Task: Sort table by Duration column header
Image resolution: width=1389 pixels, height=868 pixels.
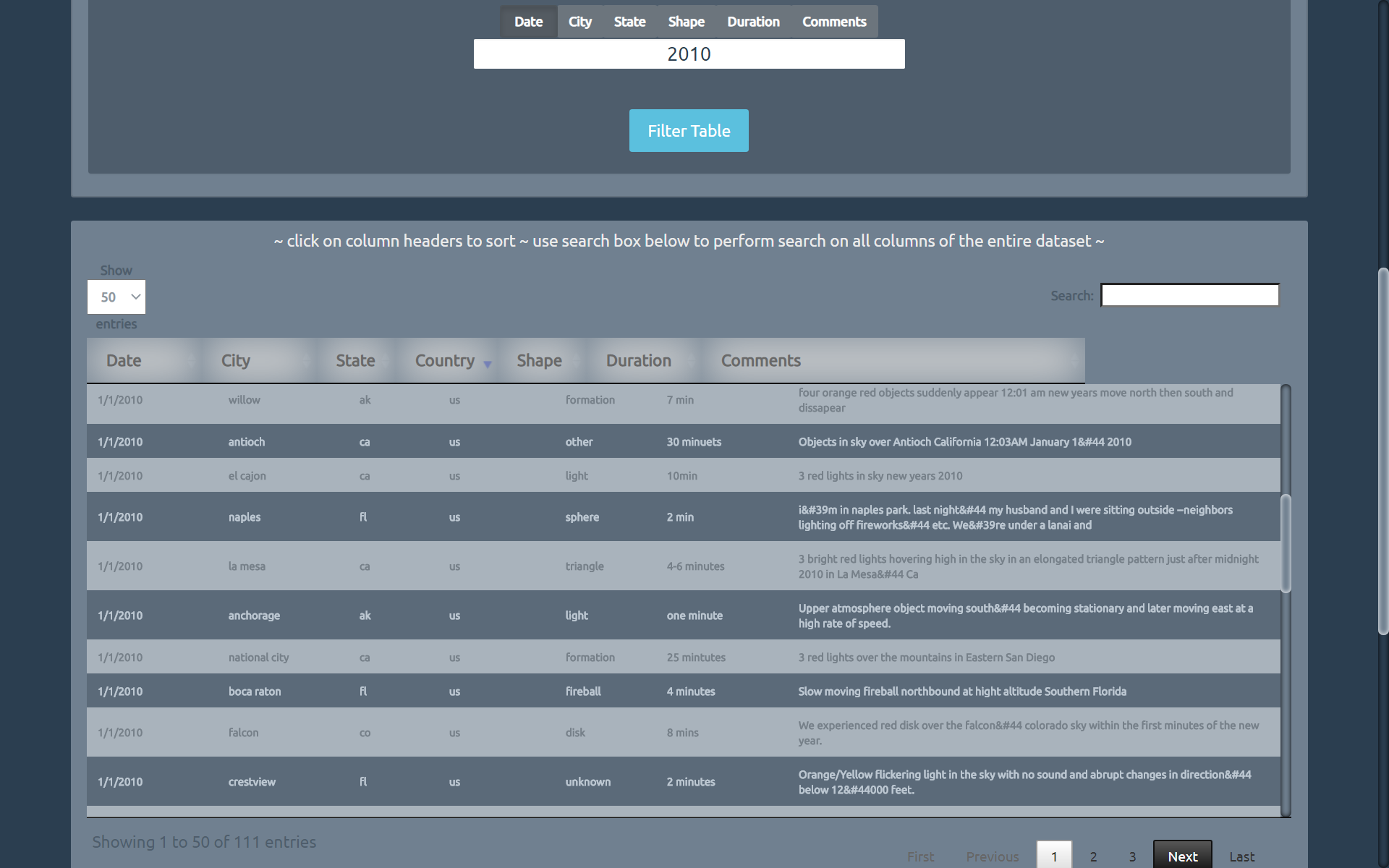Action: (638, 360)
